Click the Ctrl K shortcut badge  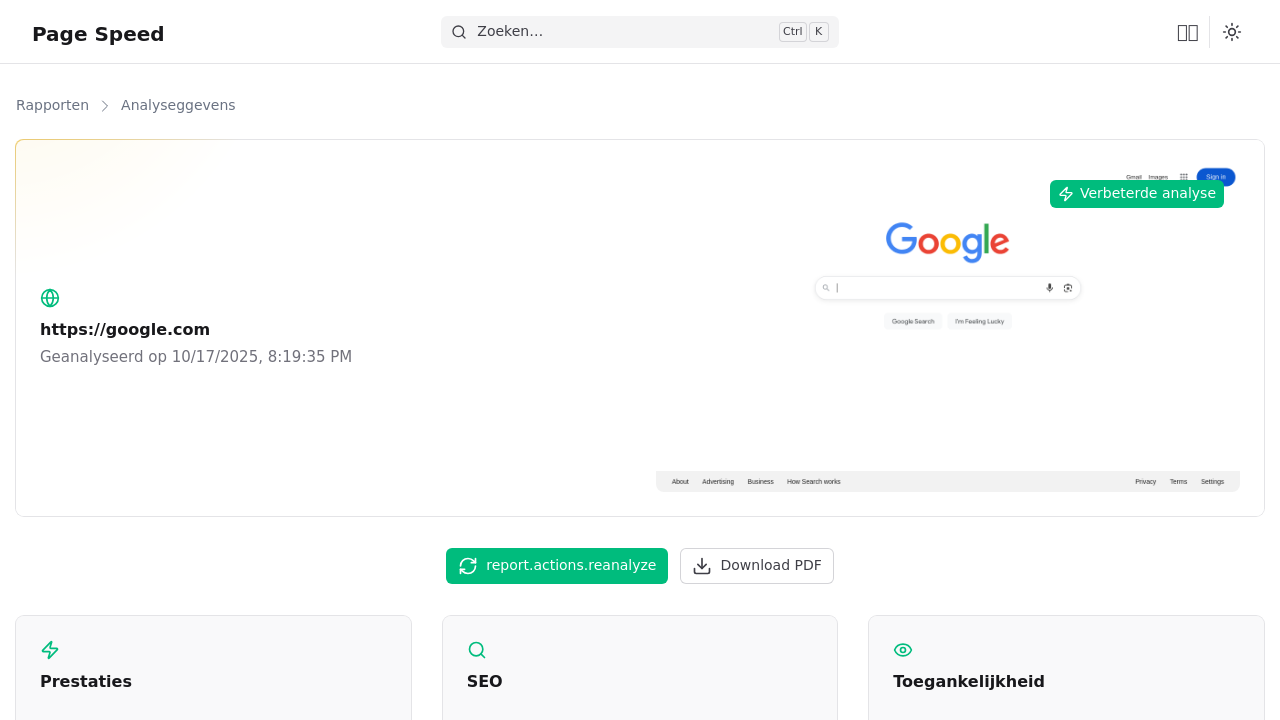tap(803, 32)
